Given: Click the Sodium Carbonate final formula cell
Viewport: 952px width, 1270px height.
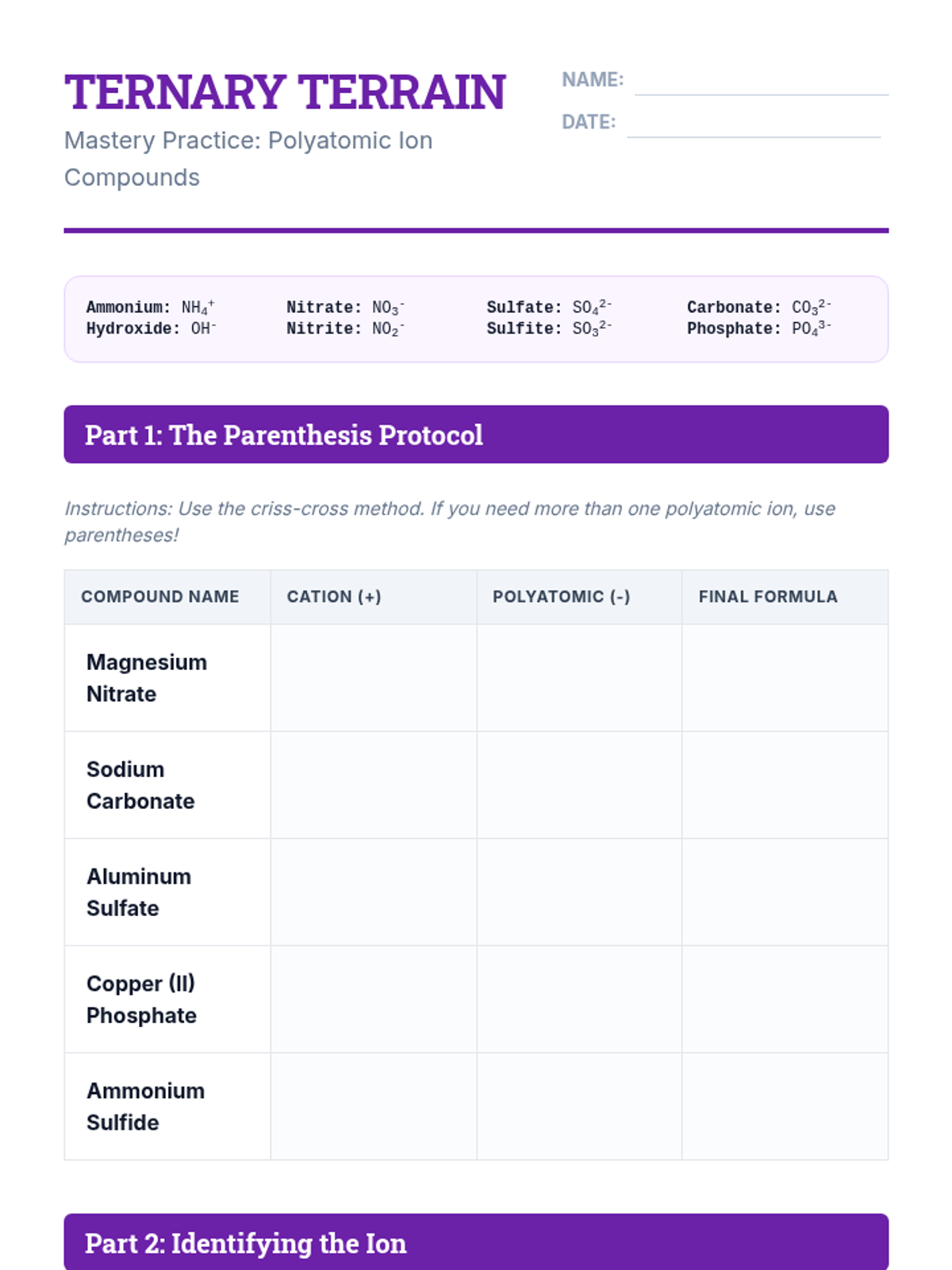Looking at the screenshot, I should 785,785.
